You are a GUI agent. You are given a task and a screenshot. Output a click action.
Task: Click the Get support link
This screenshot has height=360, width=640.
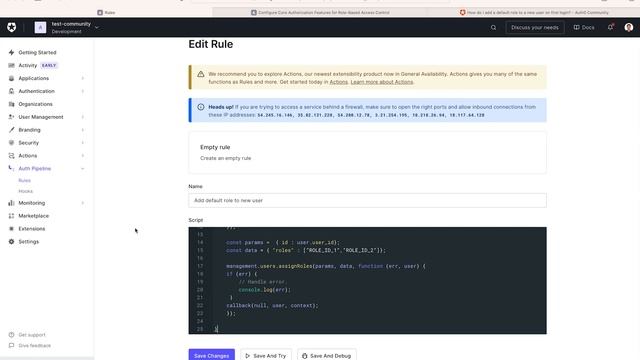click(x=32, y=335)
